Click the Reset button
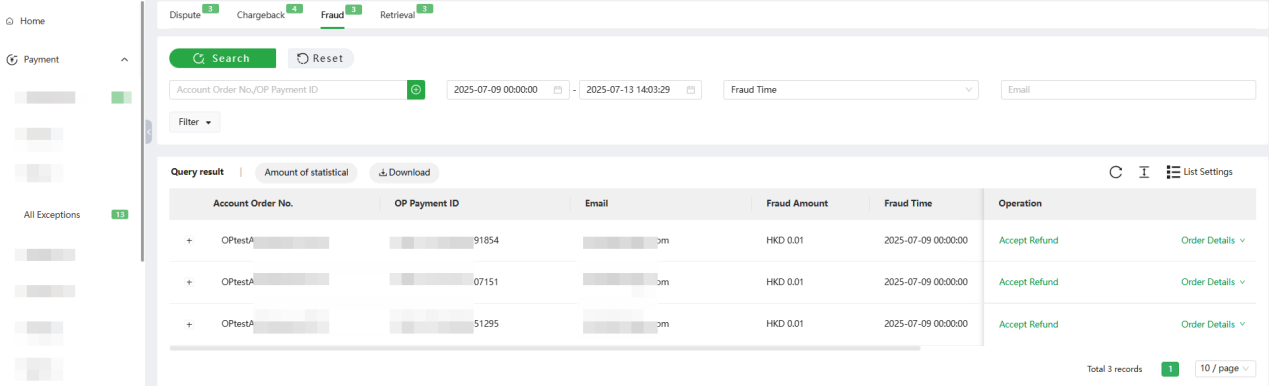This screenshot has width=1269, height=386. point(320,58)
